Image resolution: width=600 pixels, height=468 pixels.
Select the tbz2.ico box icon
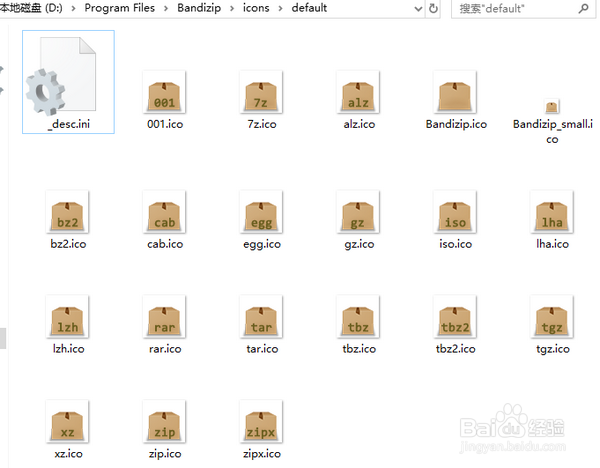tap(455, 317)
